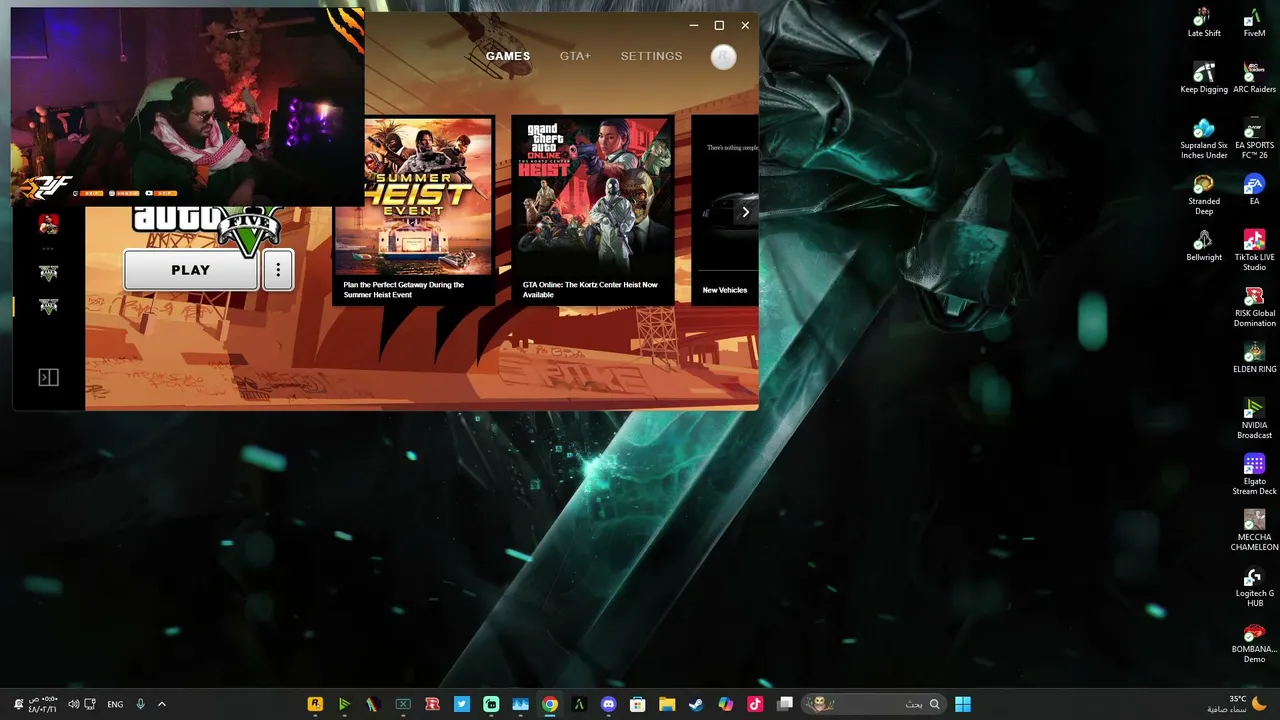The image size is (1280, 720).
Task: Open Steam from the taskbar
Action: pos(696,704)
